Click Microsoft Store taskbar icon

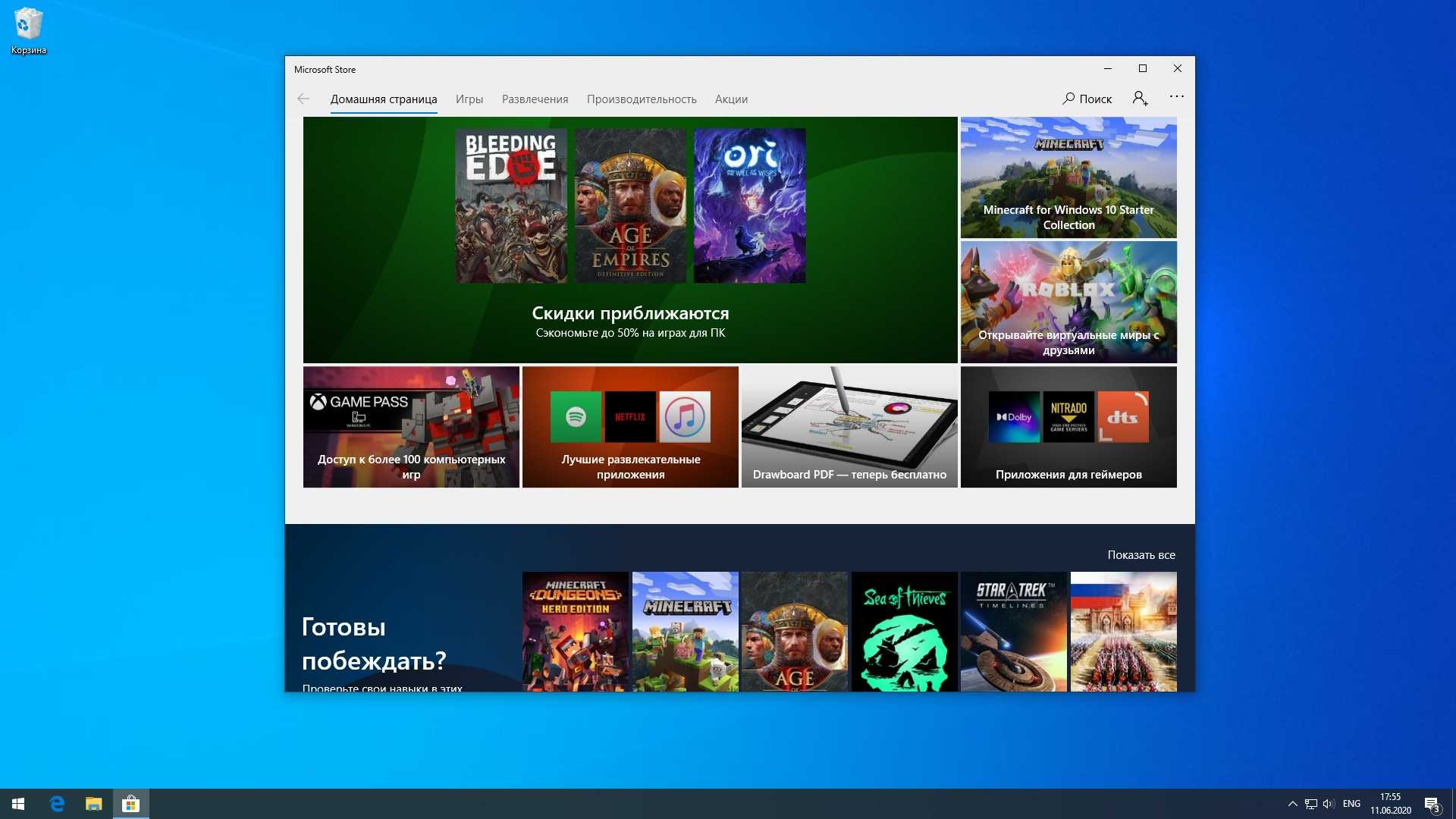tap(130, 804)
